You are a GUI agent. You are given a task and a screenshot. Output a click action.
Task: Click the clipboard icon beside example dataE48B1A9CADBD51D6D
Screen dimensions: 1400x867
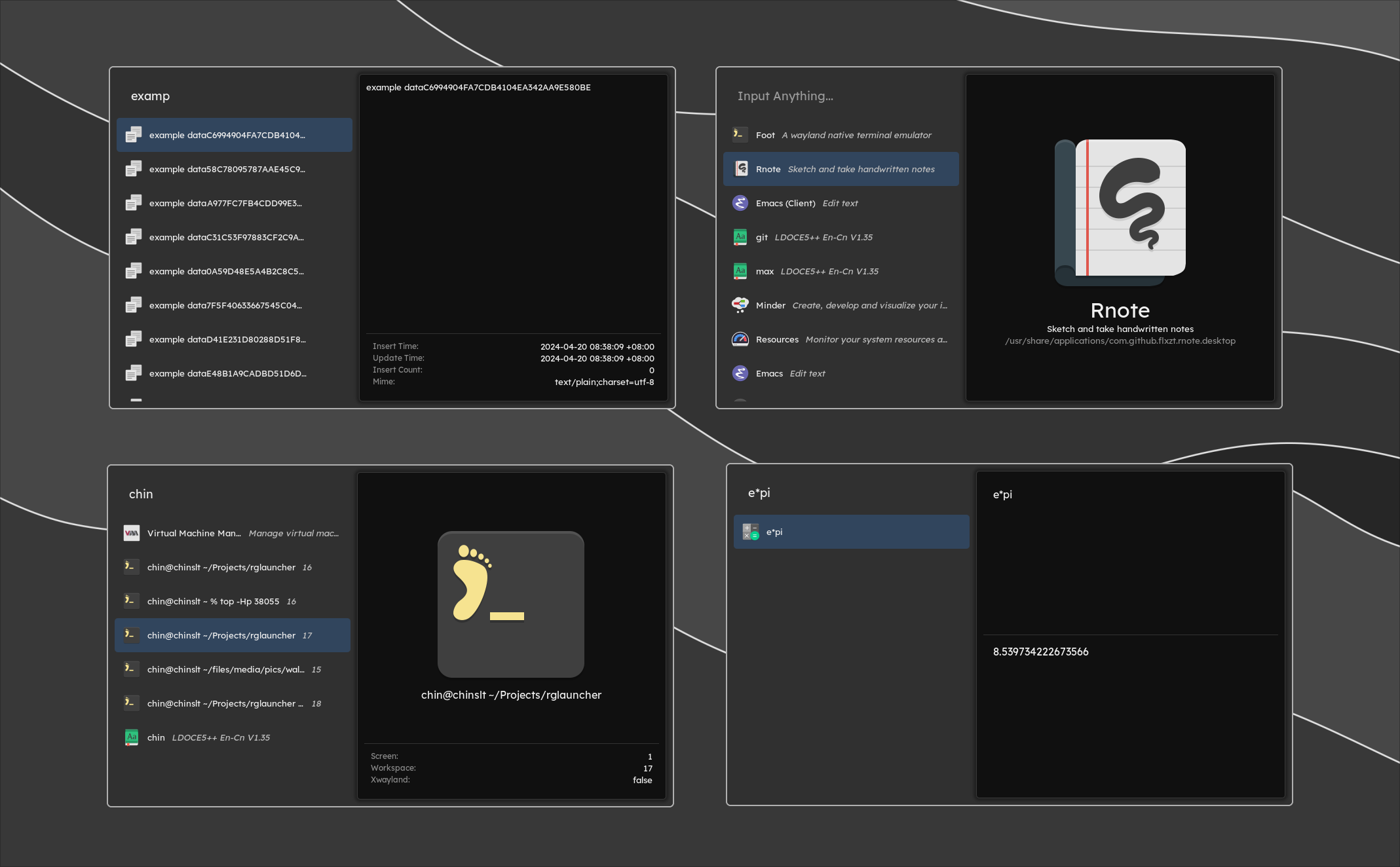click(x=134, y=373)
